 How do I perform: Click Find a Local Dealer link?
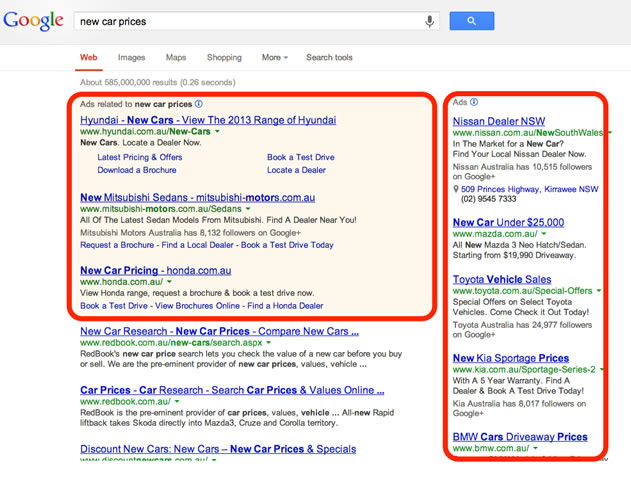click(197, 245)
